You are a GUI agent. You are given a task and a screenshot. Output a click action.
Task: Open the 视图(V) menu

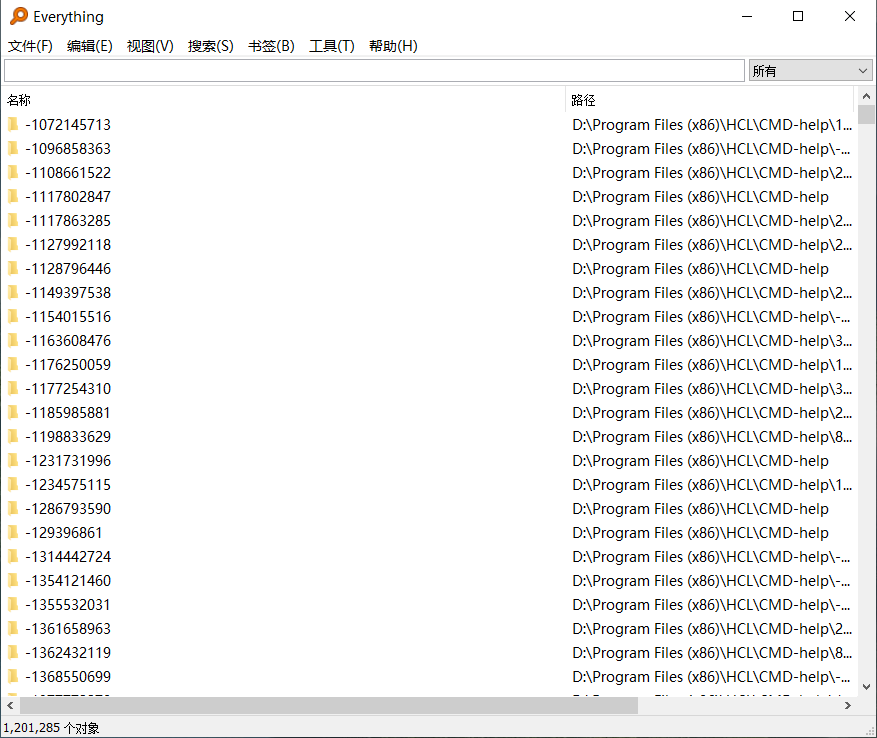click(x=150, y=46)
